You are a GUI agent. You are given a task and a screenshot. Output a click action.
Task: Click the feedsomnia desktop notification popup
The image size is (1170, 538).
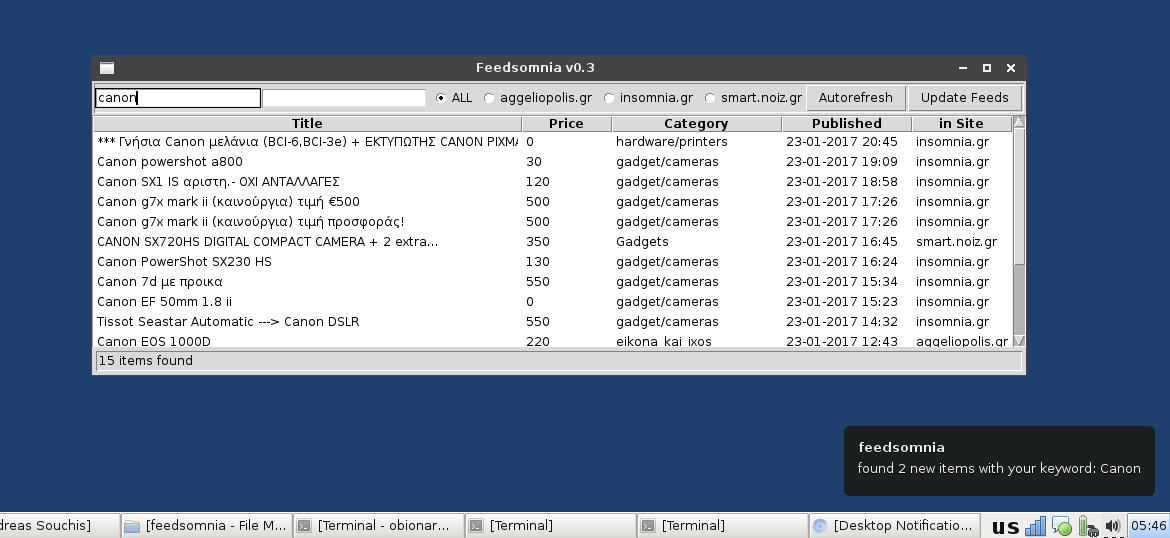point(999,460)
